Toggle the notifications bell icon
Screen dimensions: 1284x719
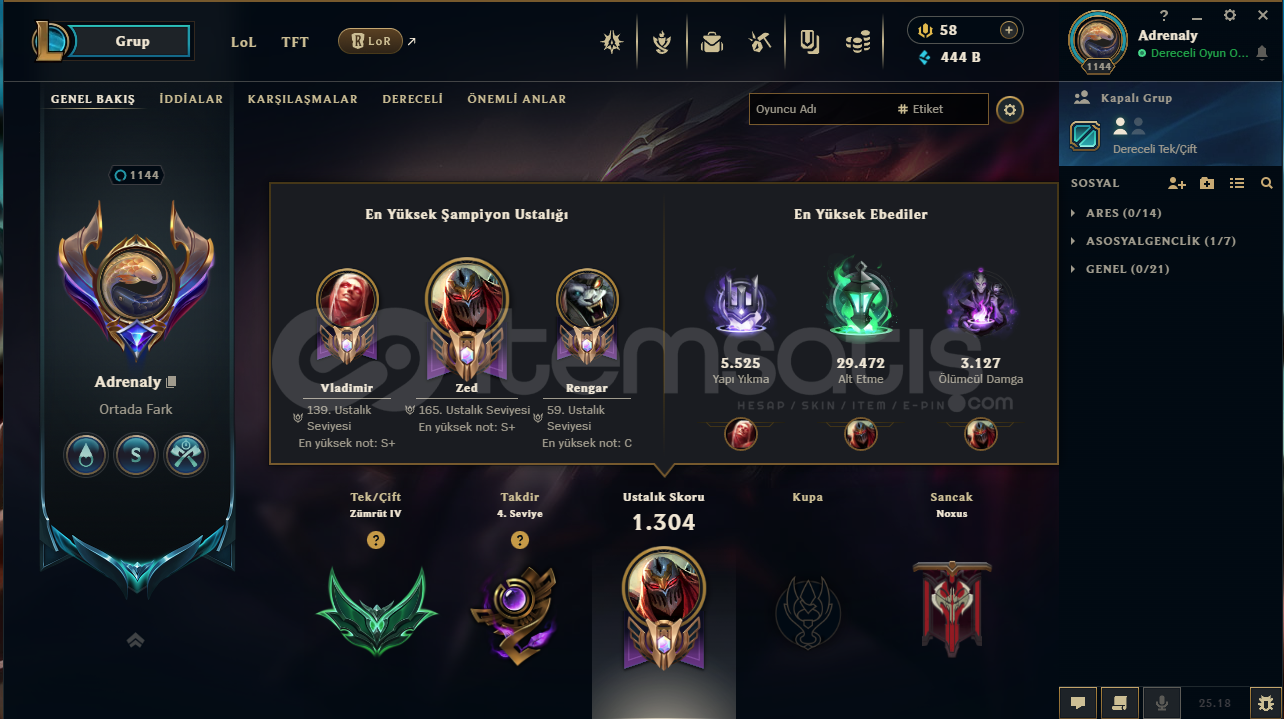[x=1262, y=53]
